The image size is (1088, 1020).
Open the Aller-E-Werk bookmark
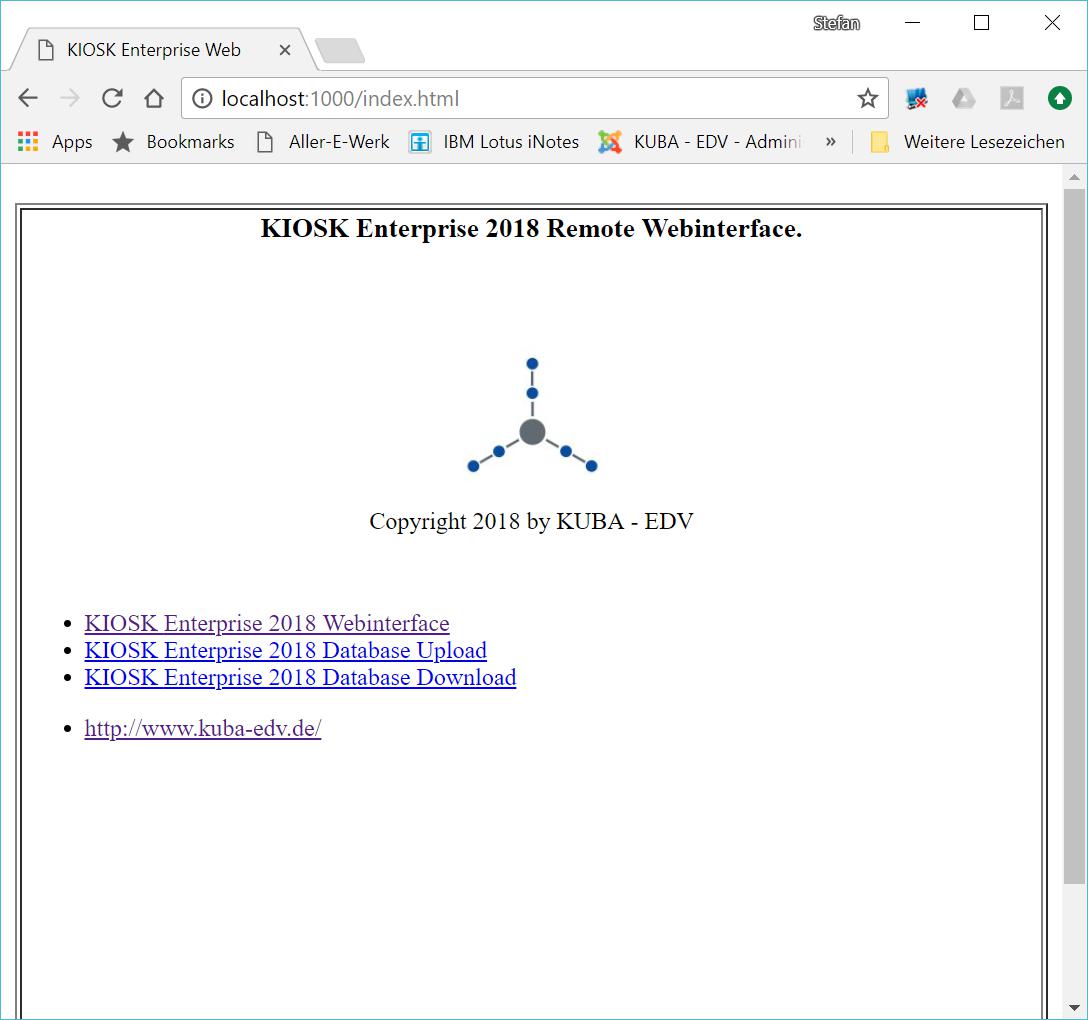323,142
